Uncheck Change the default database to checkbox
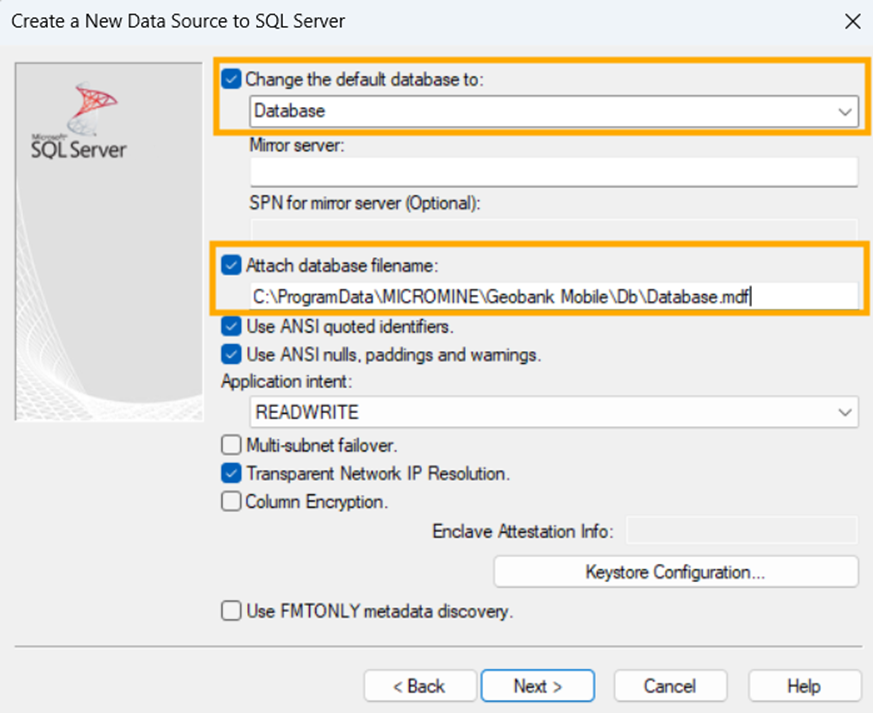 click(x=232, y=79)
